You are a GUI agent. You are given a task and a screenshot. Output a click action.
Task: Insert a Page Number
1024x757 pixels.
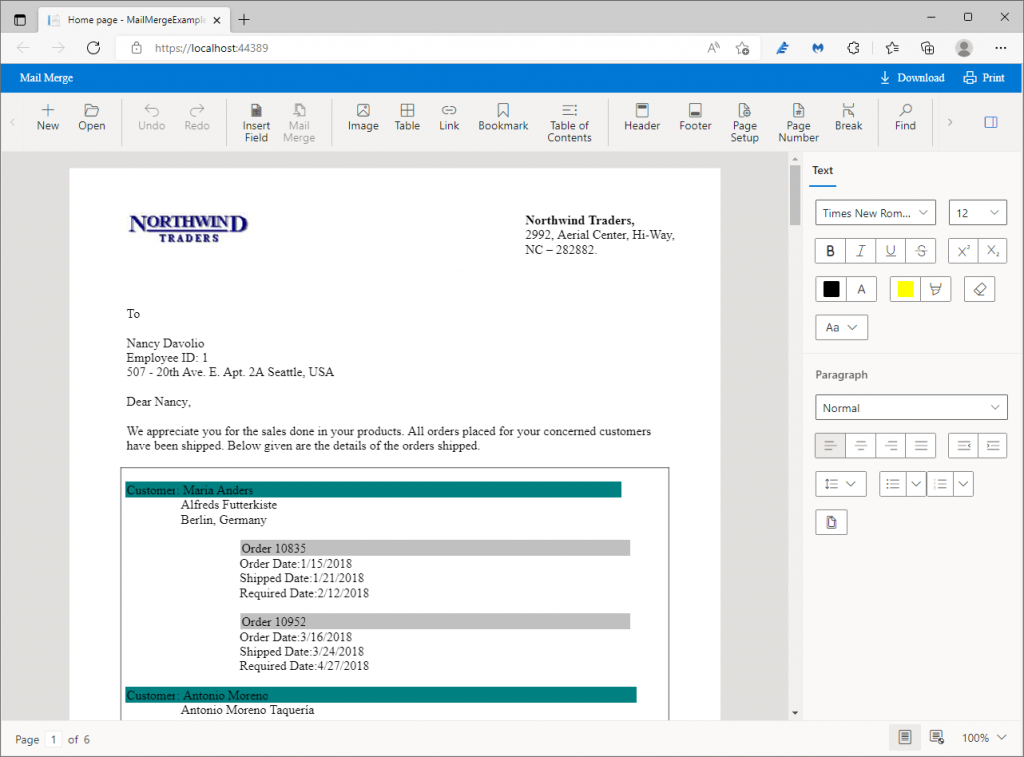point(798,120)
